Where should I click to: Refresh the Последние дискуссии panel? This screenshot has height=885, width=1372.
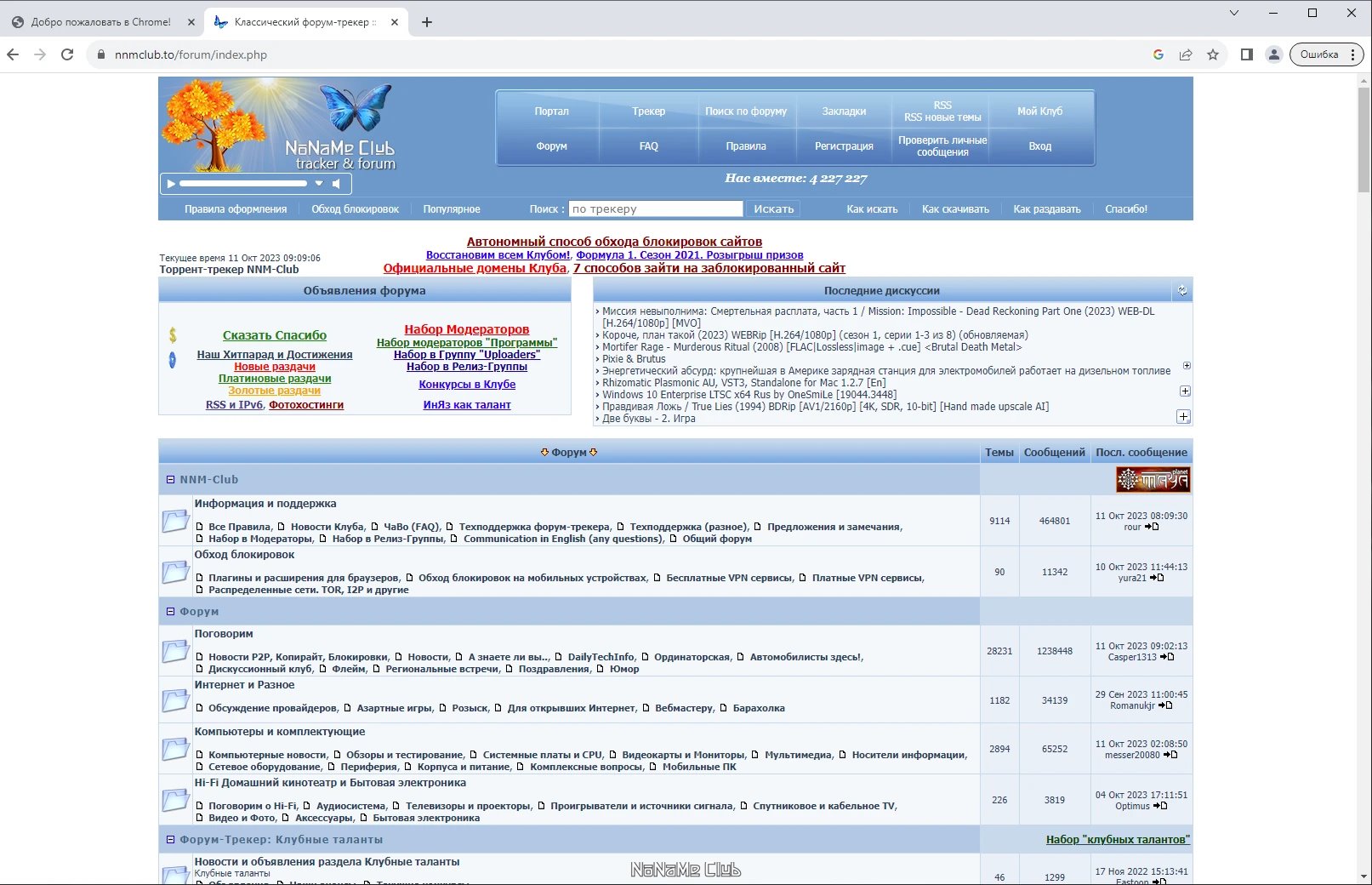(1182, 291)
